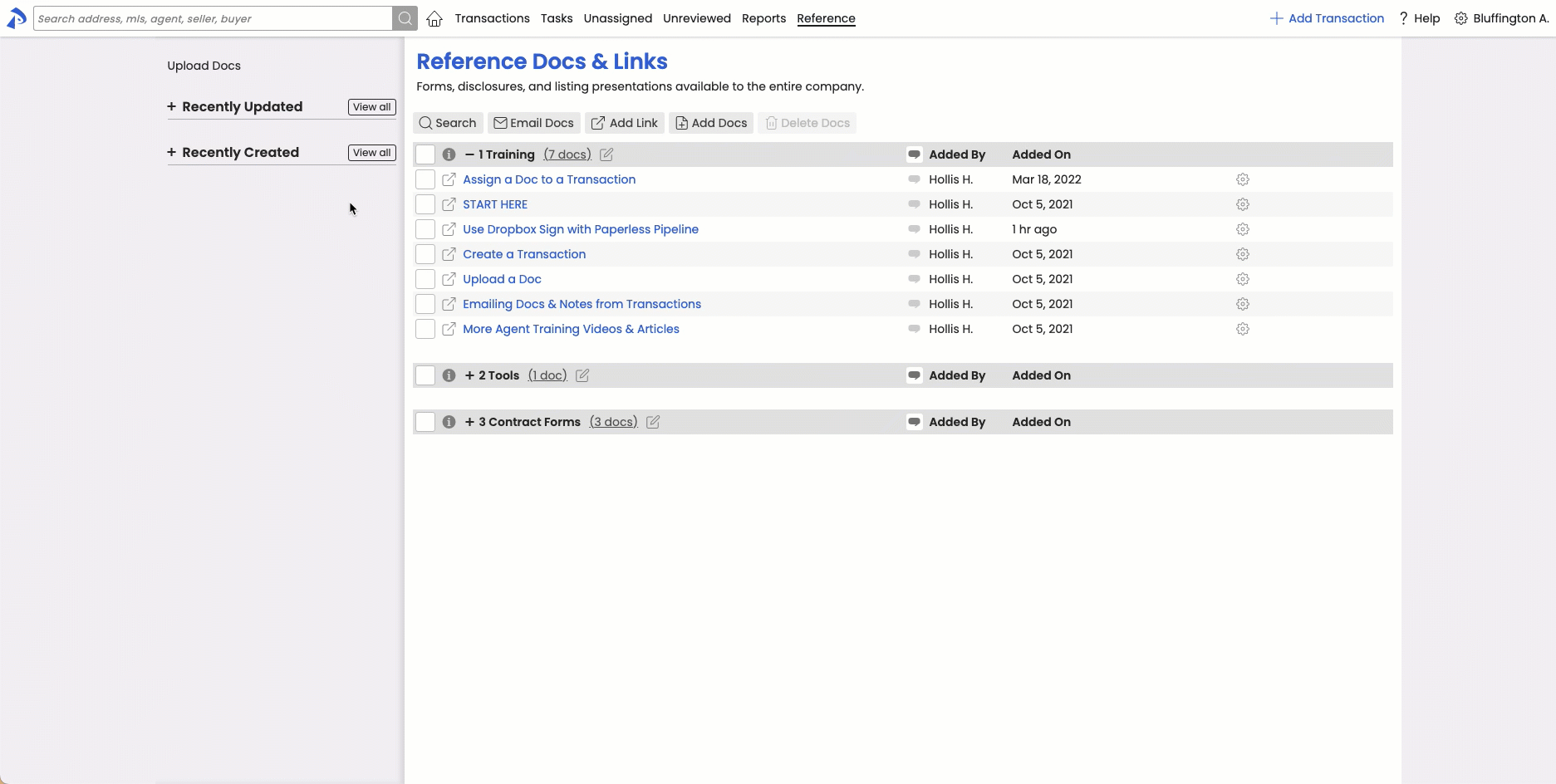Click comment bubble in 1 Training header
The image size is (1556, 784).
(914, 154)
